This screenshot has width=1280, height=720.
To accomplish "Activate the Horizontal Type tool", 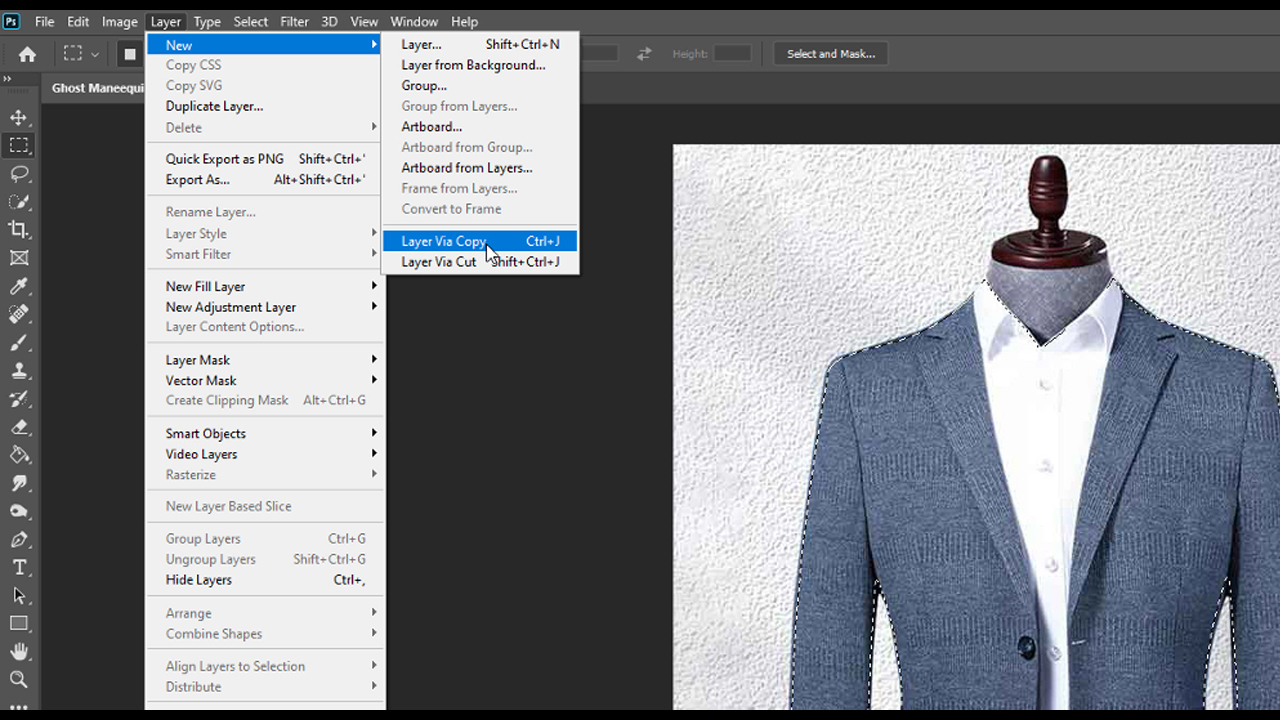I will click(19, 567).
